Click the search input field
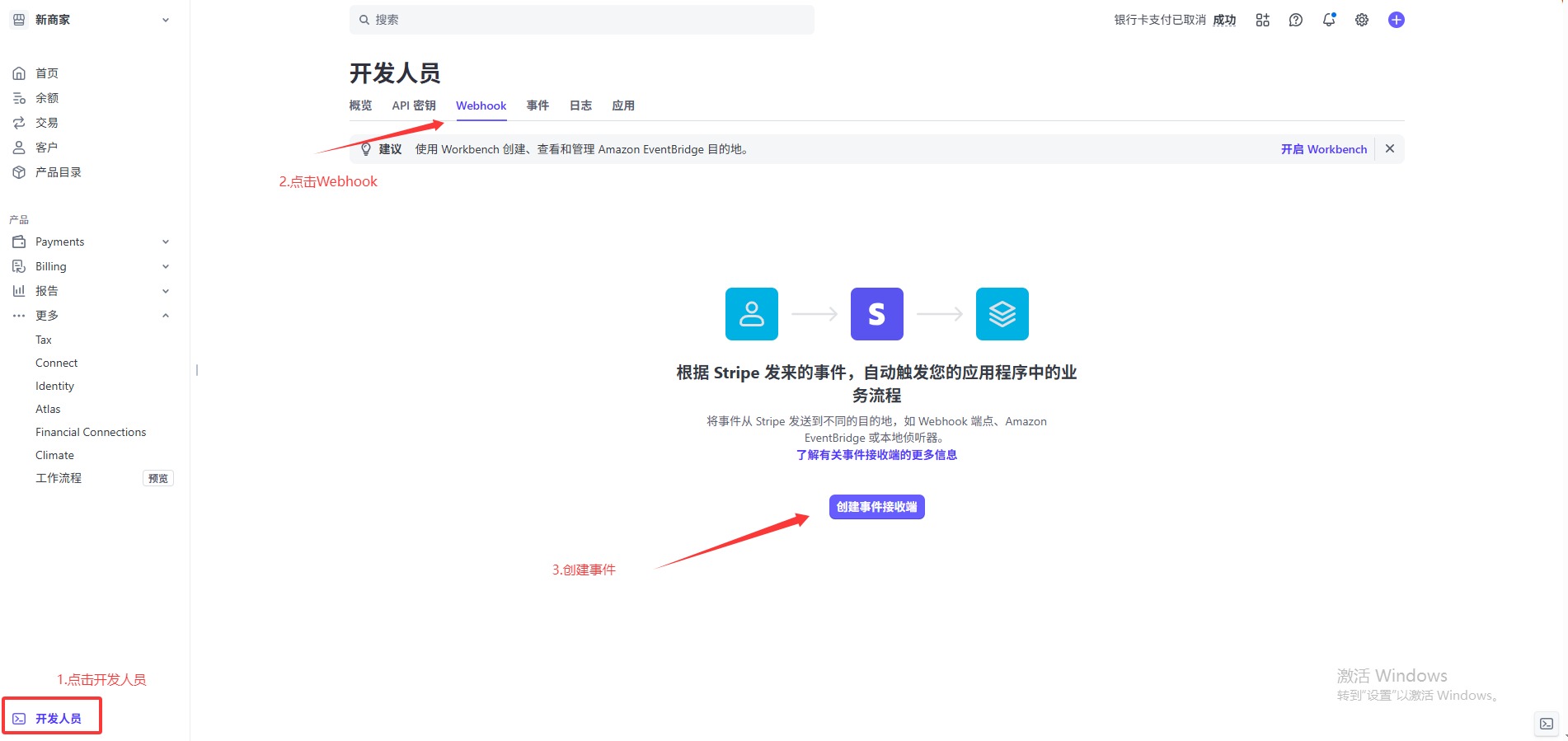1568x741 pixels. [x=582, y=20]
